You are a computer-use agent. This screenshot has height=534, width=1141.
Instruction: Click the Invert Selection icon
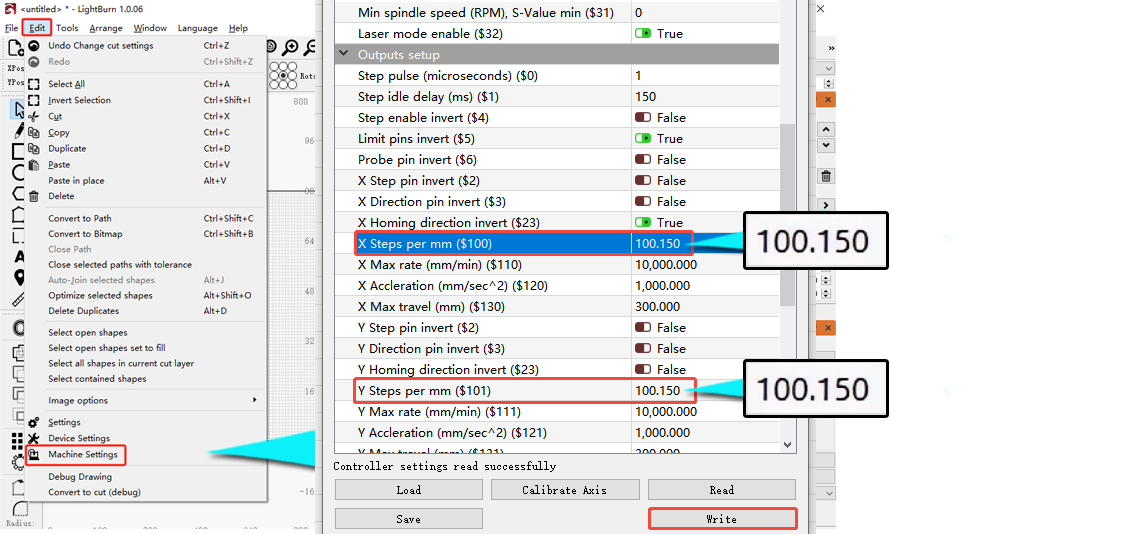click(x=33, y=100)
